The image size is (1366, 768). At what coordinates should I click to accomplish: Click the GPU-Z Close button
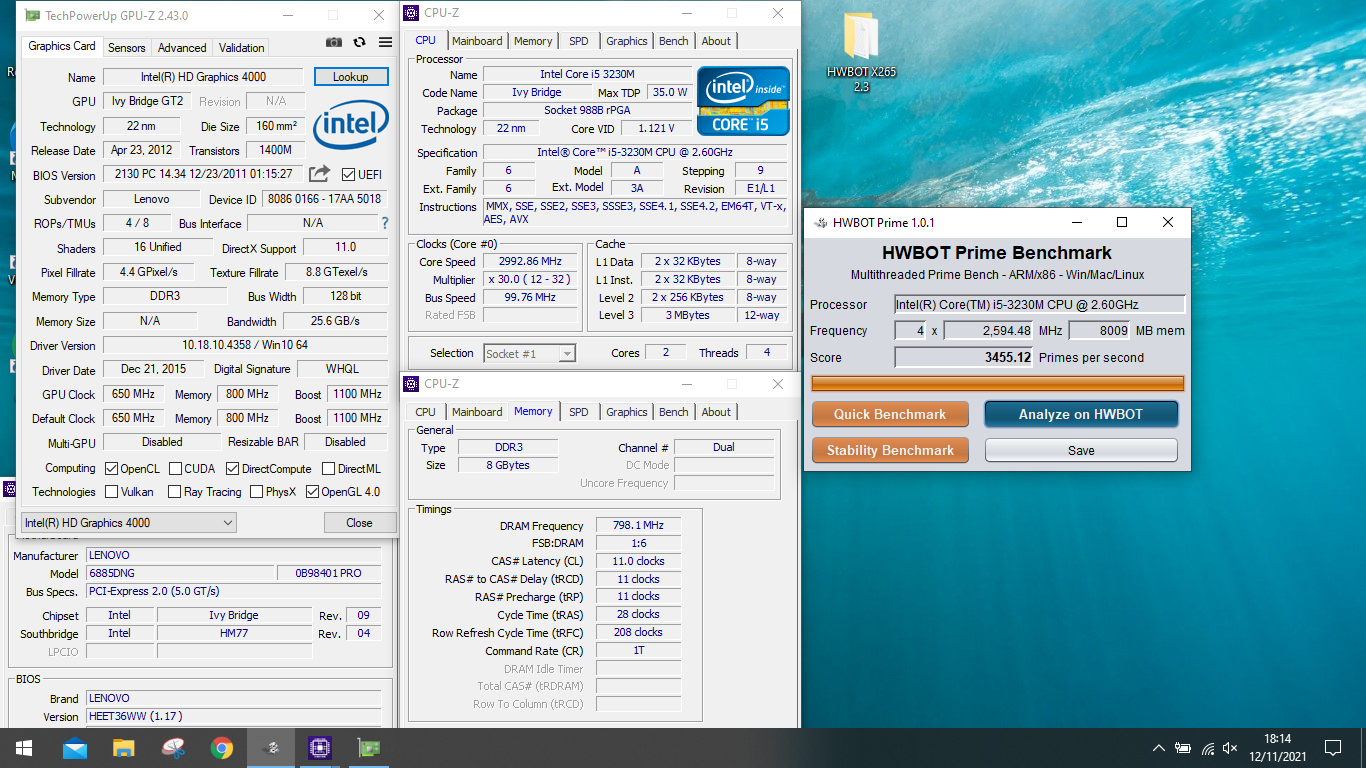(359, 522)
